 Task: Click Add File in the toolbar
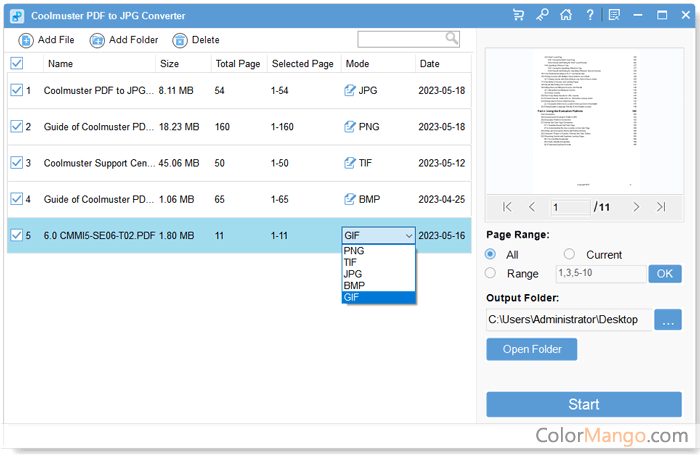[47, 40]
